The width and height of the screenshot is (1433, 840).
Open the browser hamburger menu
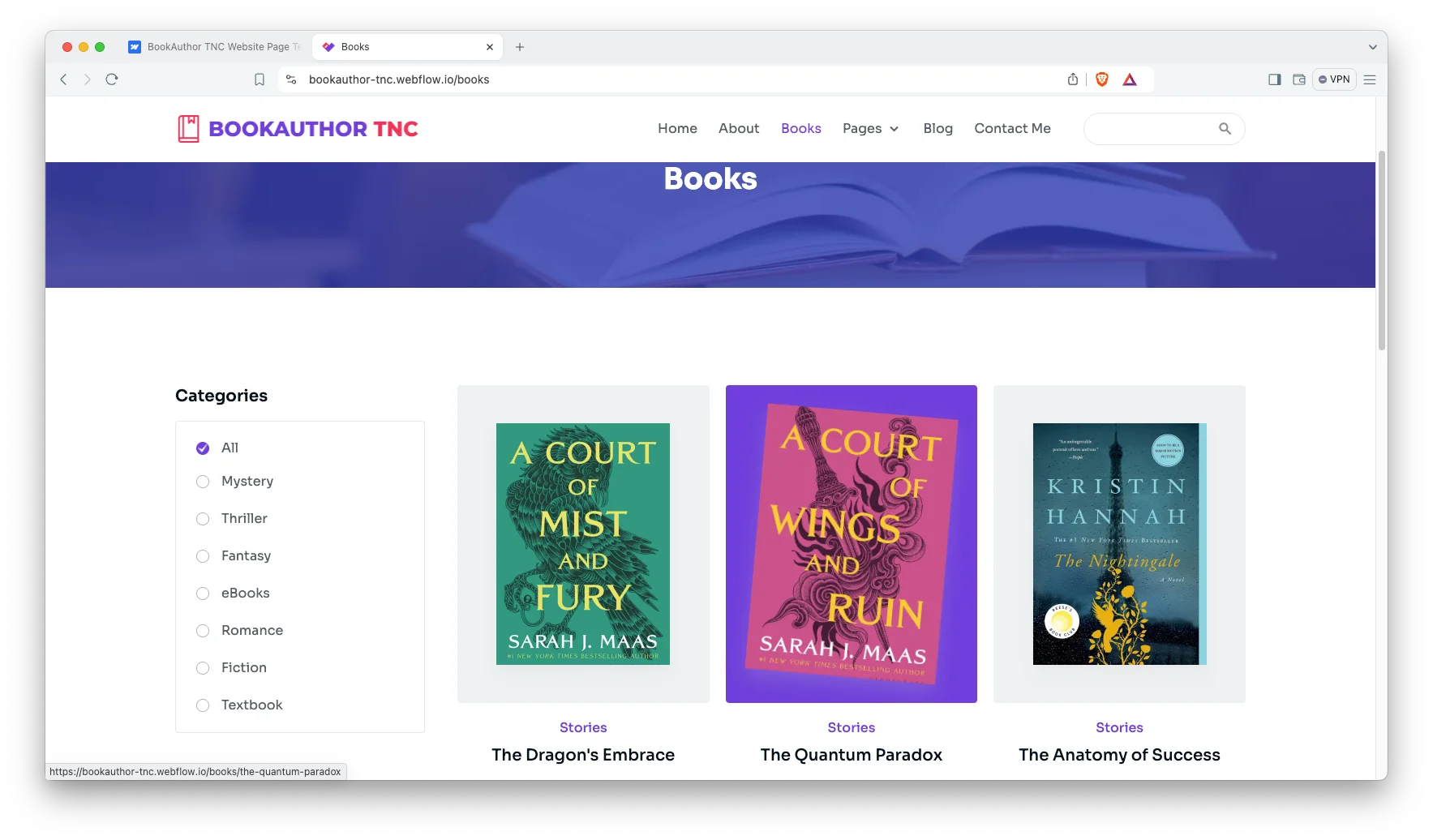click(x=1370, y=79)
